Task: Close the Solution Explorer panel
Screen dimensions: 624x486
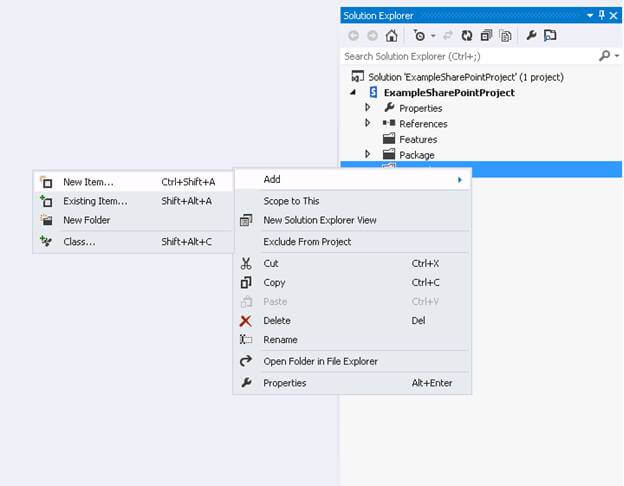Action: tap(613, 16)
